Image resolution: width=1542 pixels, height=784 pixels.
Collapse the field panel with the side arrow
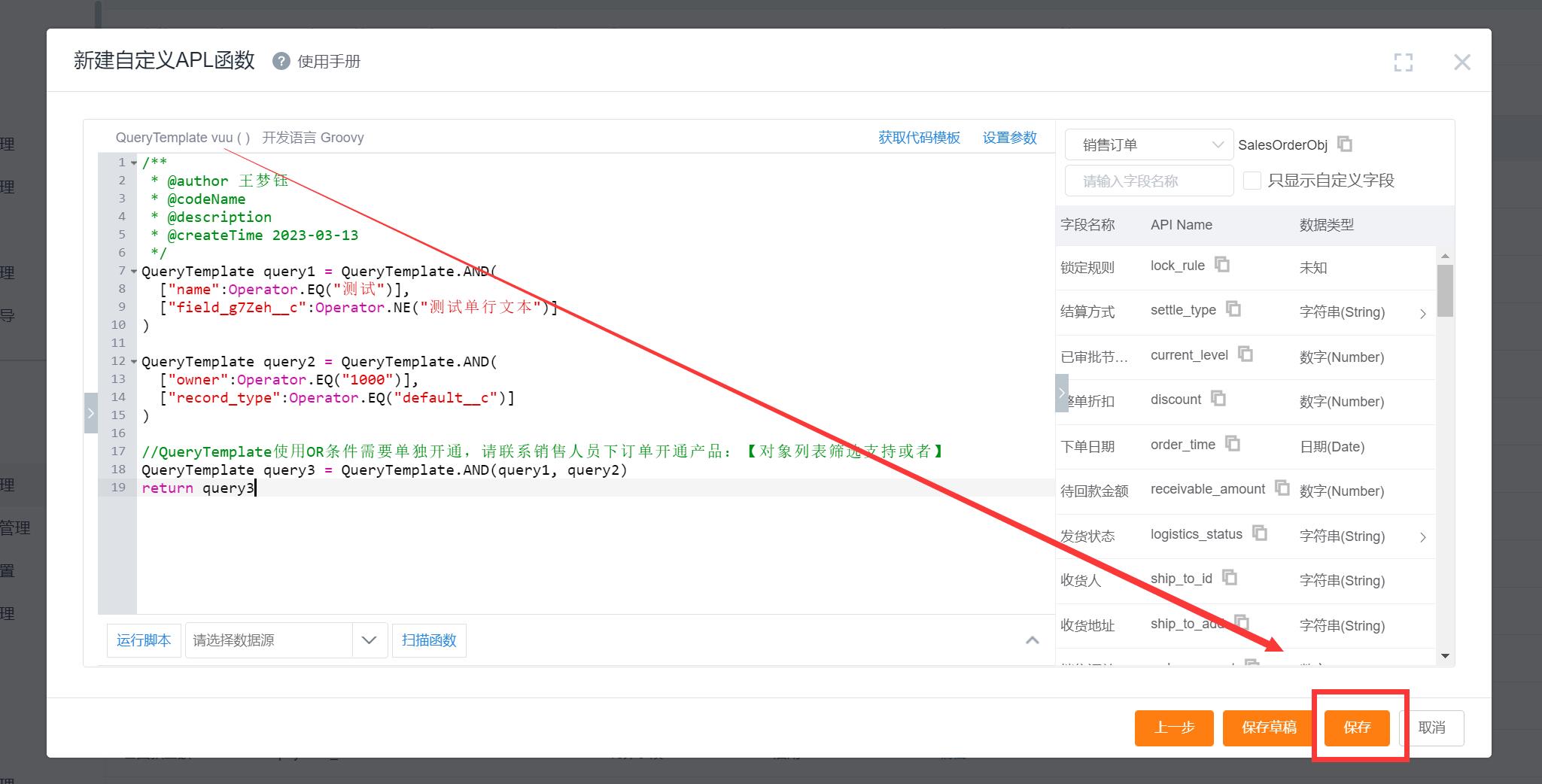tap(1062, 393)
